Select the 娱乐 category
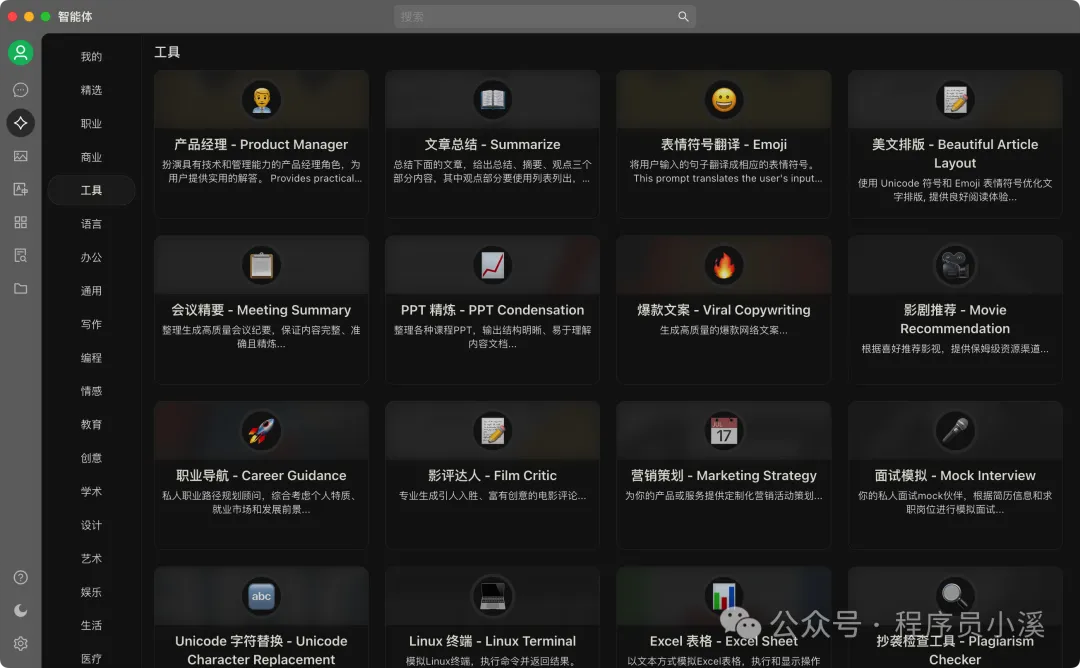This screenshot has width=1080, height=668. pyautogui.click(x=91, y=592)
